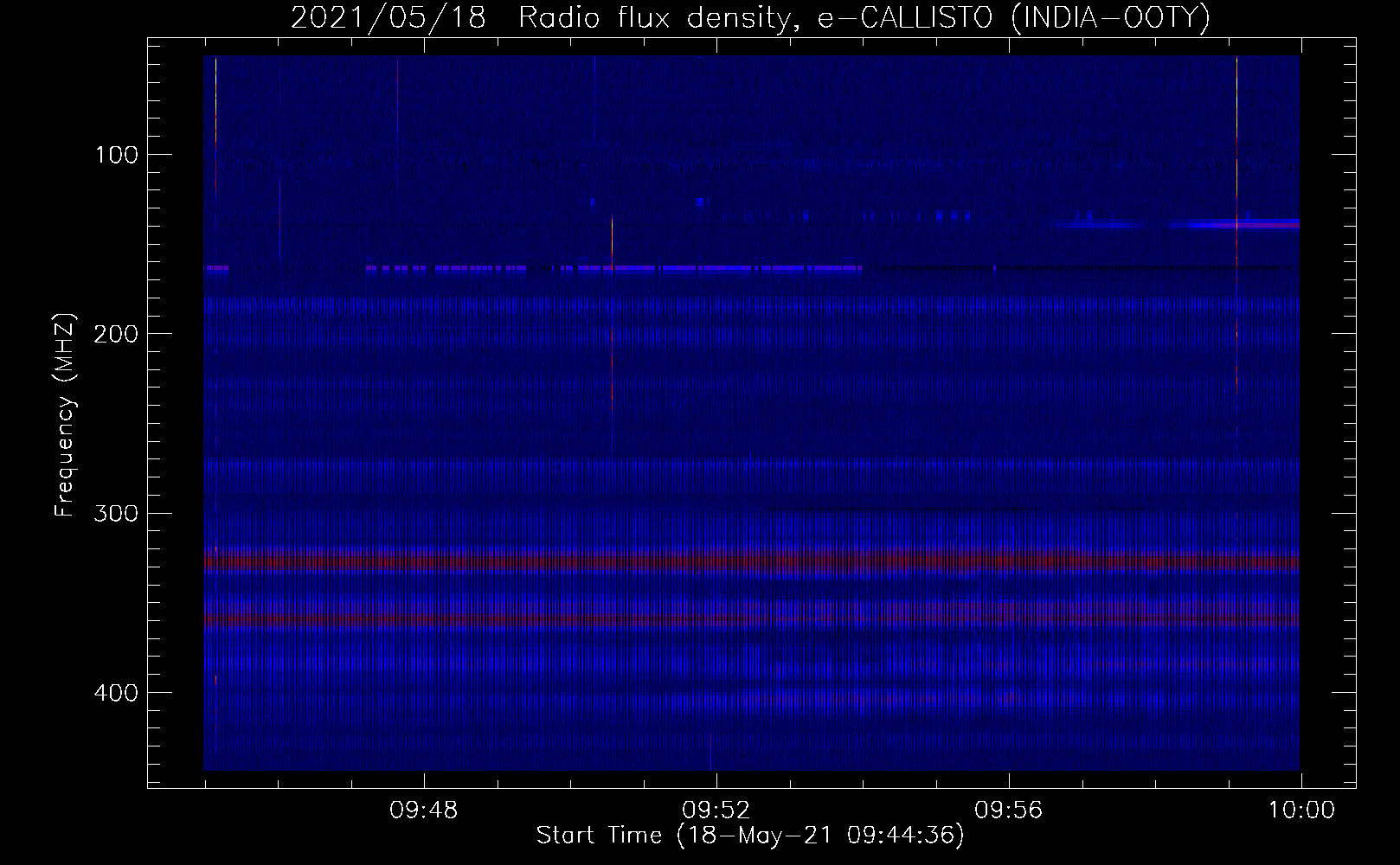Click the 'Start Time (18-May-21 09:44:36)' label
Image resolution: width=1400 pixels, height=865 pixels.
click(750, 836)
